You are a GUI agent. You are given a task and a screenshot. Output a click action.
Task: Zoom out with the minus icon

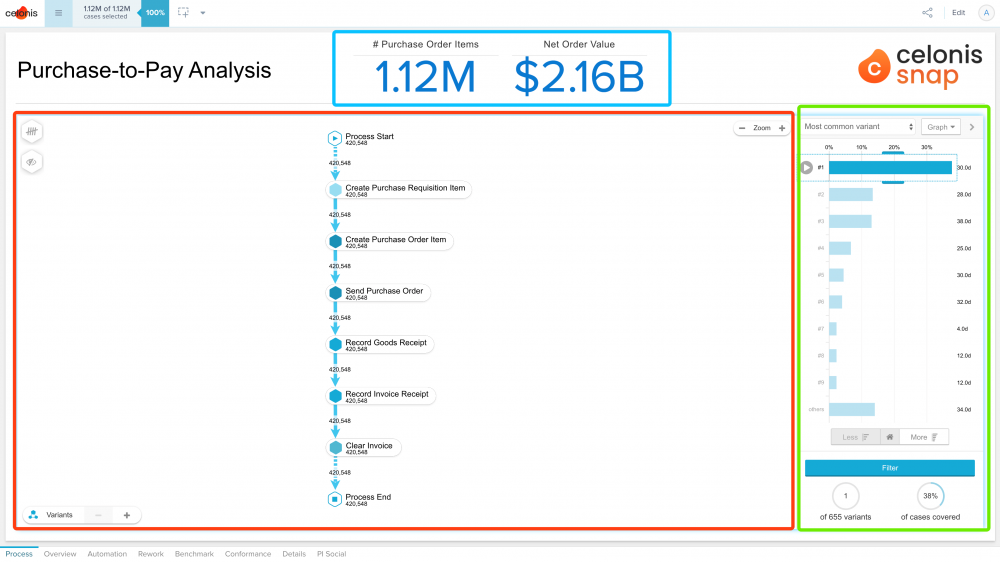point(742,128)
